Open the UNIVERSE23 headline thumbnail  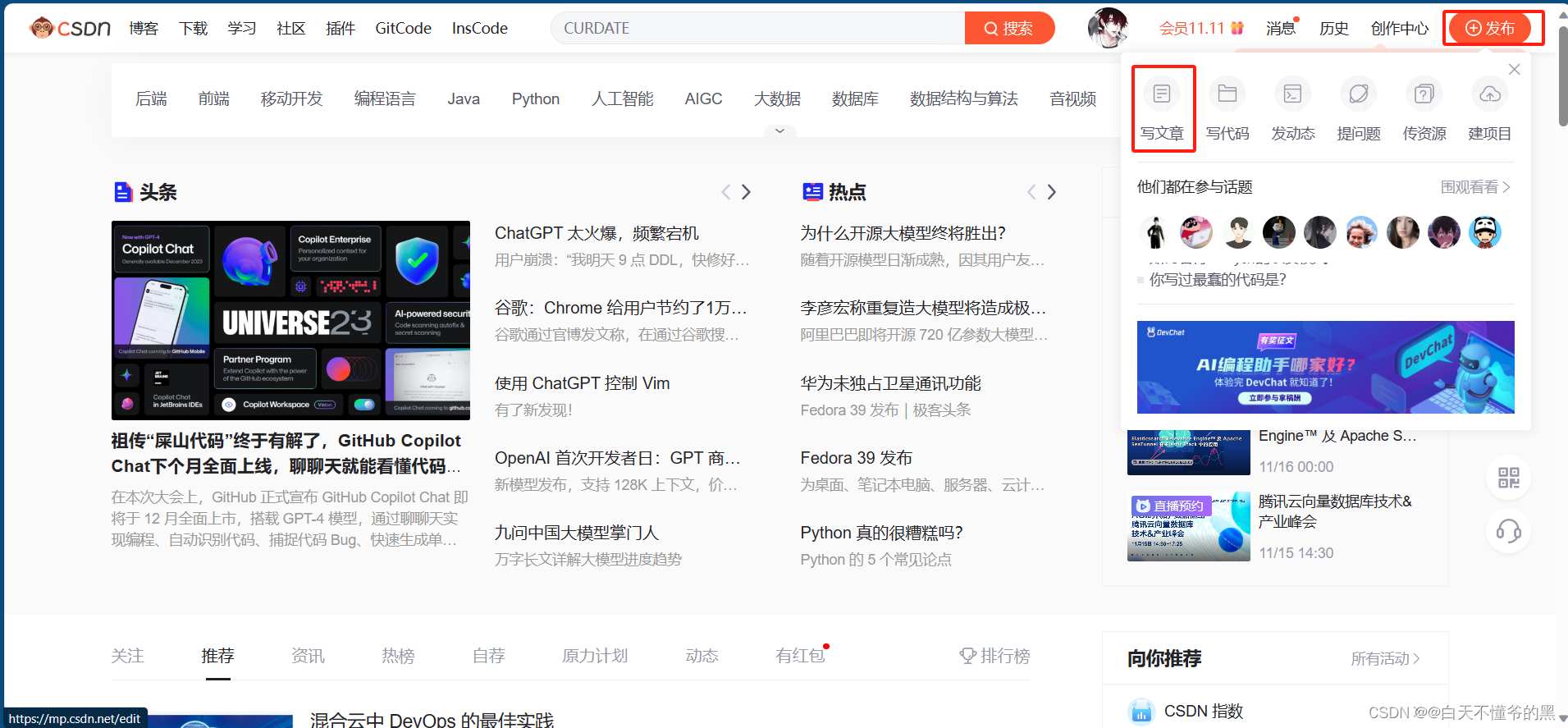(x=290, y=320)
